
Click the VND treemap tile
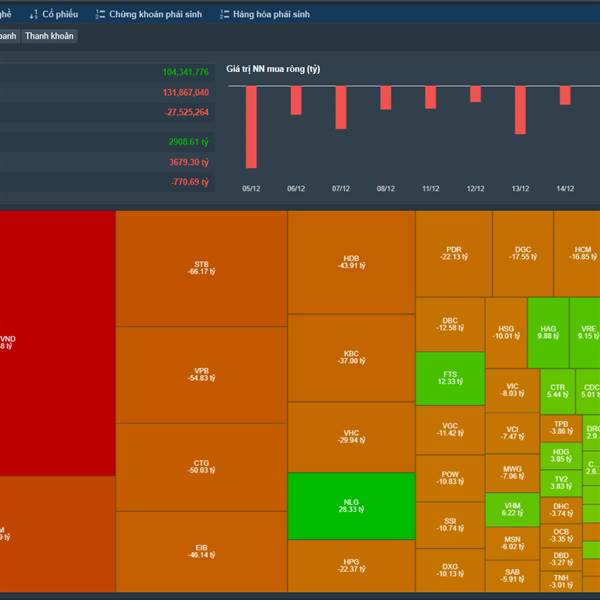[x=57, y=343]
